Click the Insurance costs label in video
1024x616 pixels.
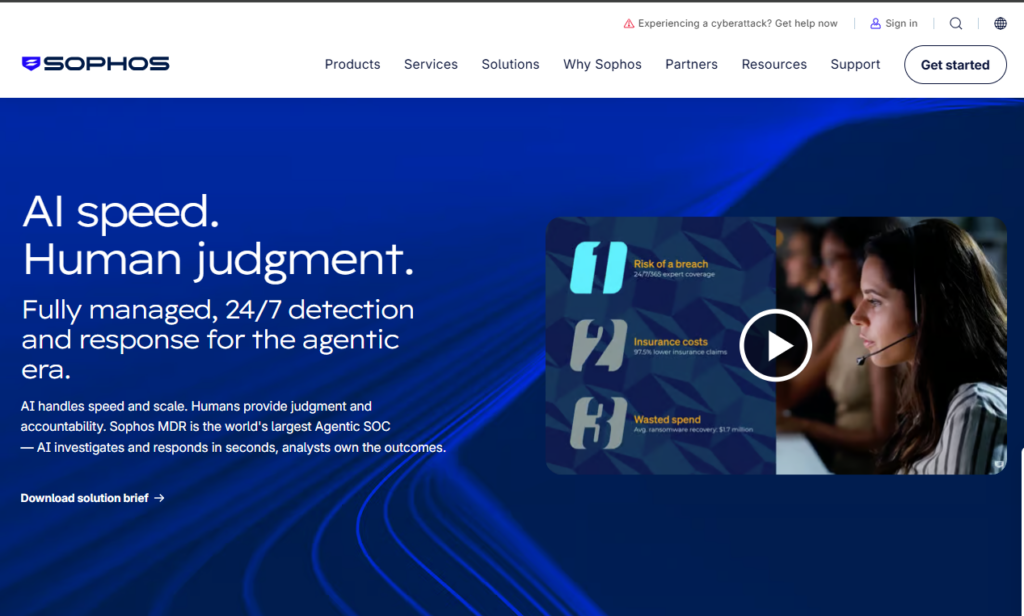point(671,342)
